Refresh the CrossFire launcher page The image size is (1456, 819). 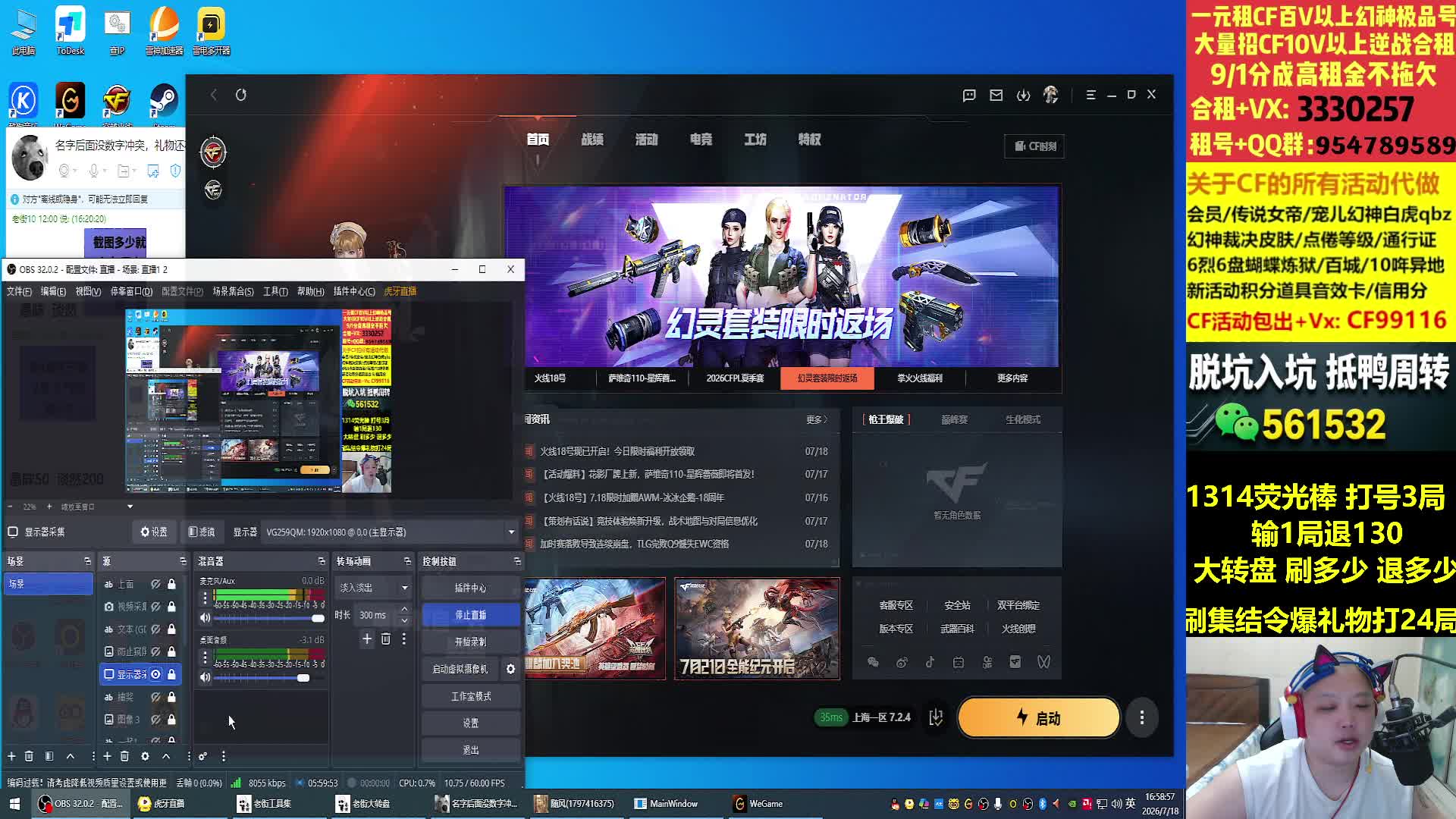click(x=241, y=95)
